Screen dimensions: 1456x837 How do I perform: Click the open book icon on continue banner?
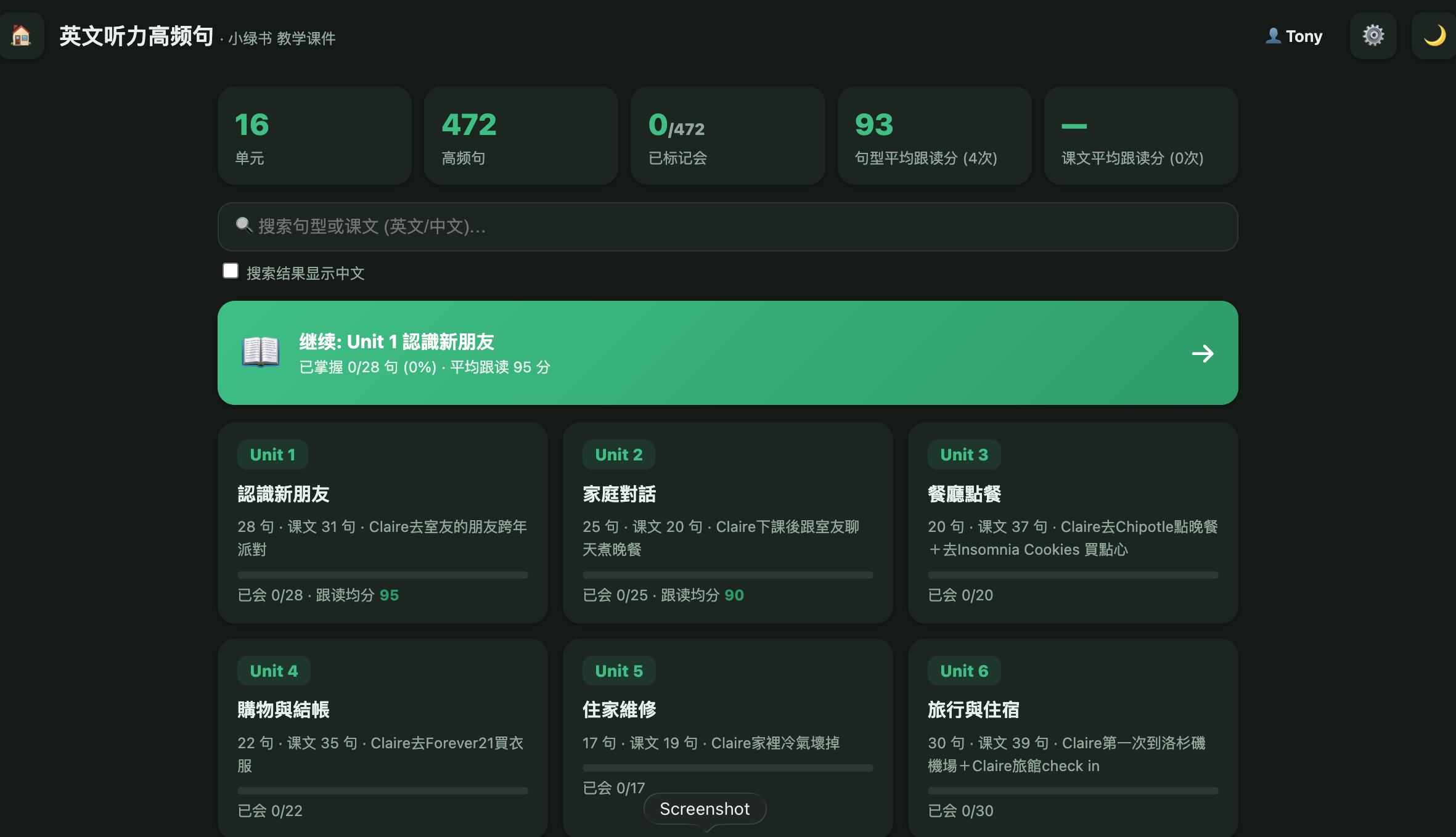pos(261,353)
